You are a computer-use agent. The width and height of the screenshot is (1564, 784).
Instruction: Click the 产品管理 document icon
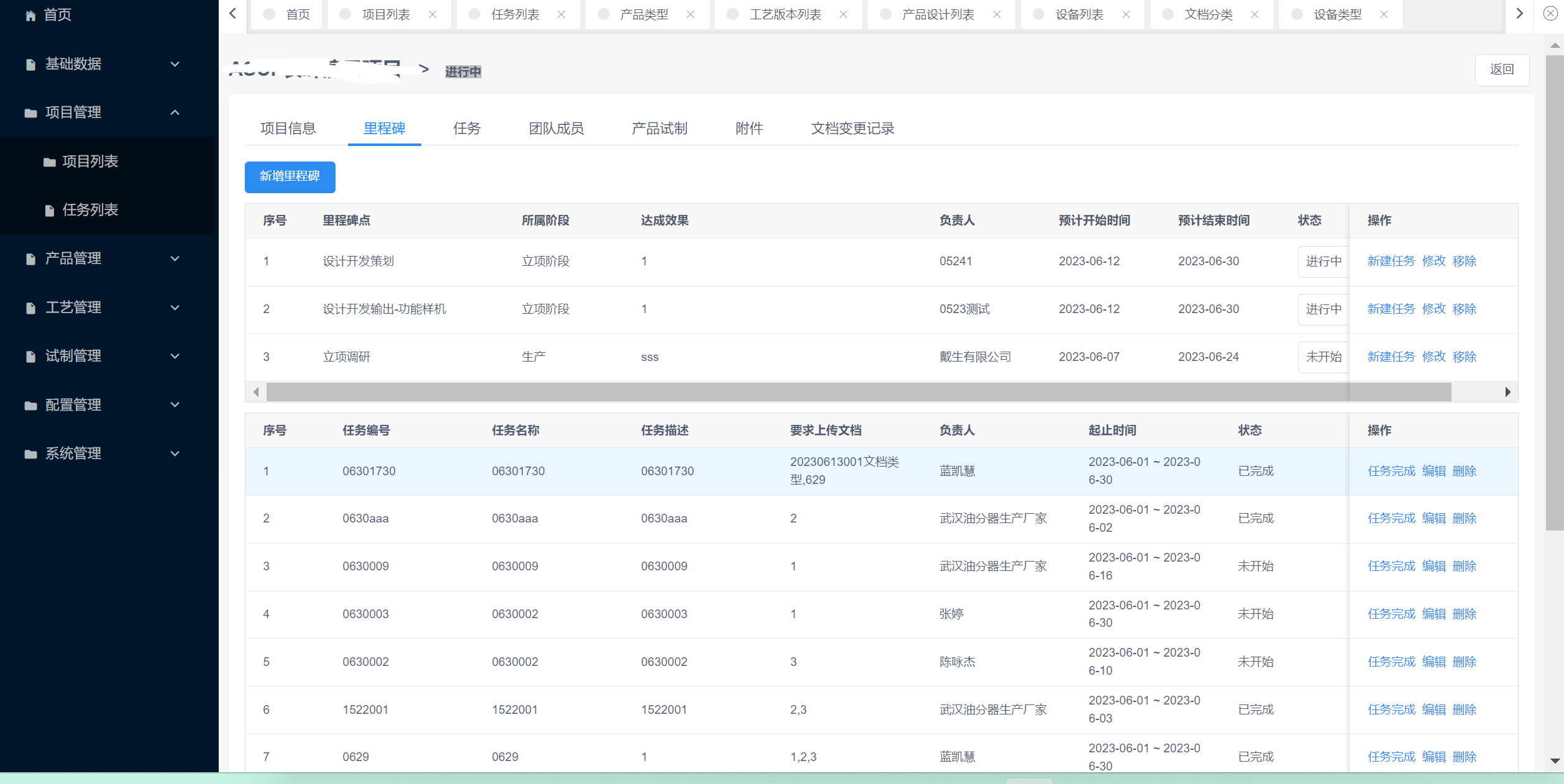coord(30,258)
